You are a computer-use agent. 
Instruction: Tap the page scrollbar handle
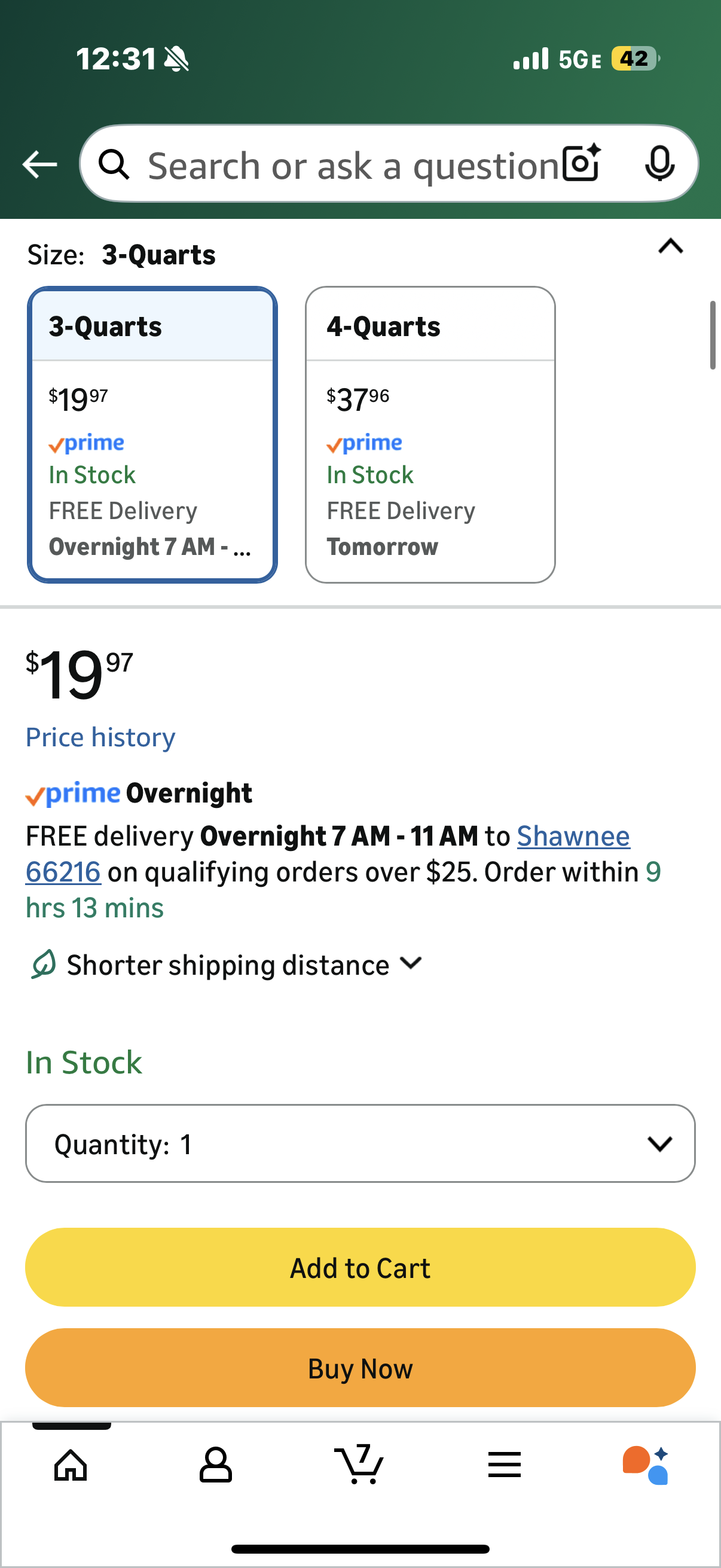click(713, 335)
